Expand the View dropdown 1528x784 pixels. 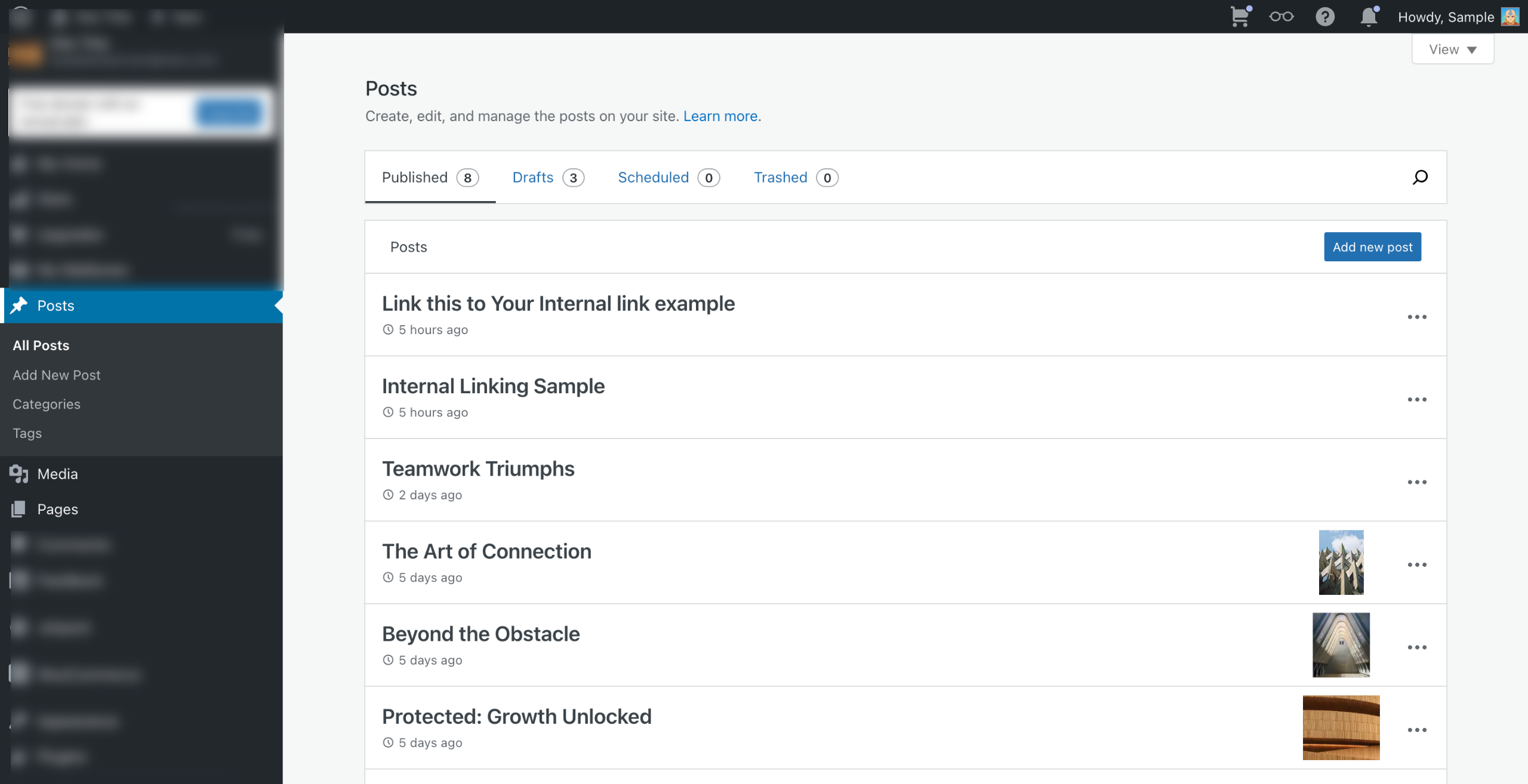(x=1452, y=50)
